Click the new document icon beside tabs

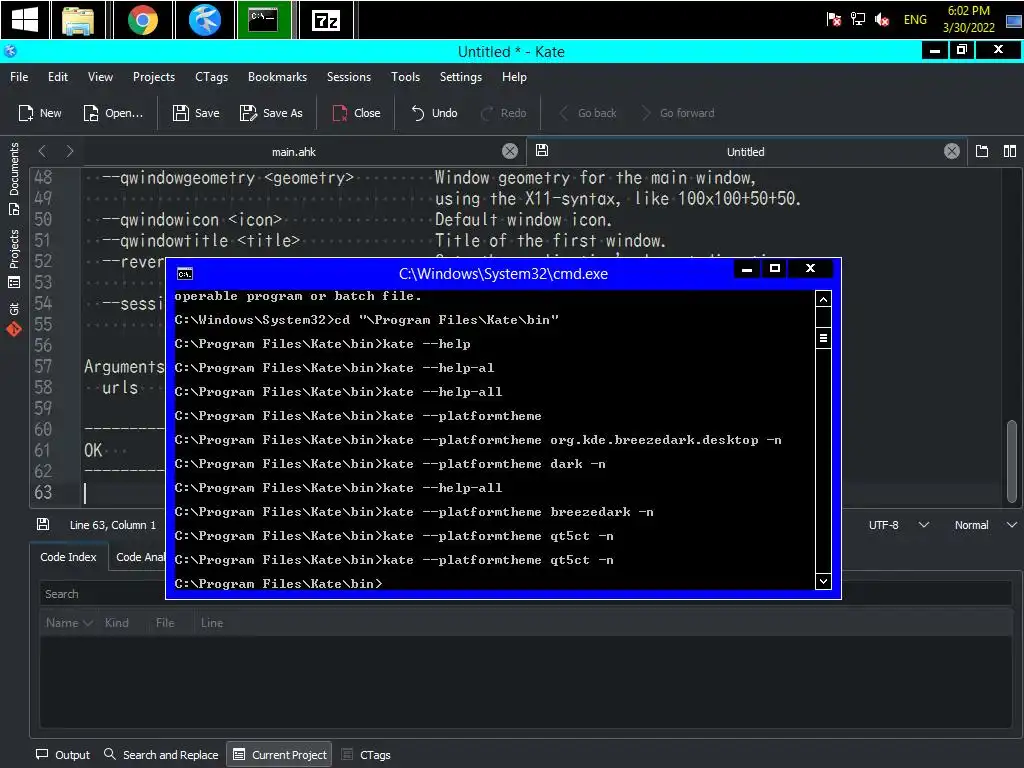[982, 152]
